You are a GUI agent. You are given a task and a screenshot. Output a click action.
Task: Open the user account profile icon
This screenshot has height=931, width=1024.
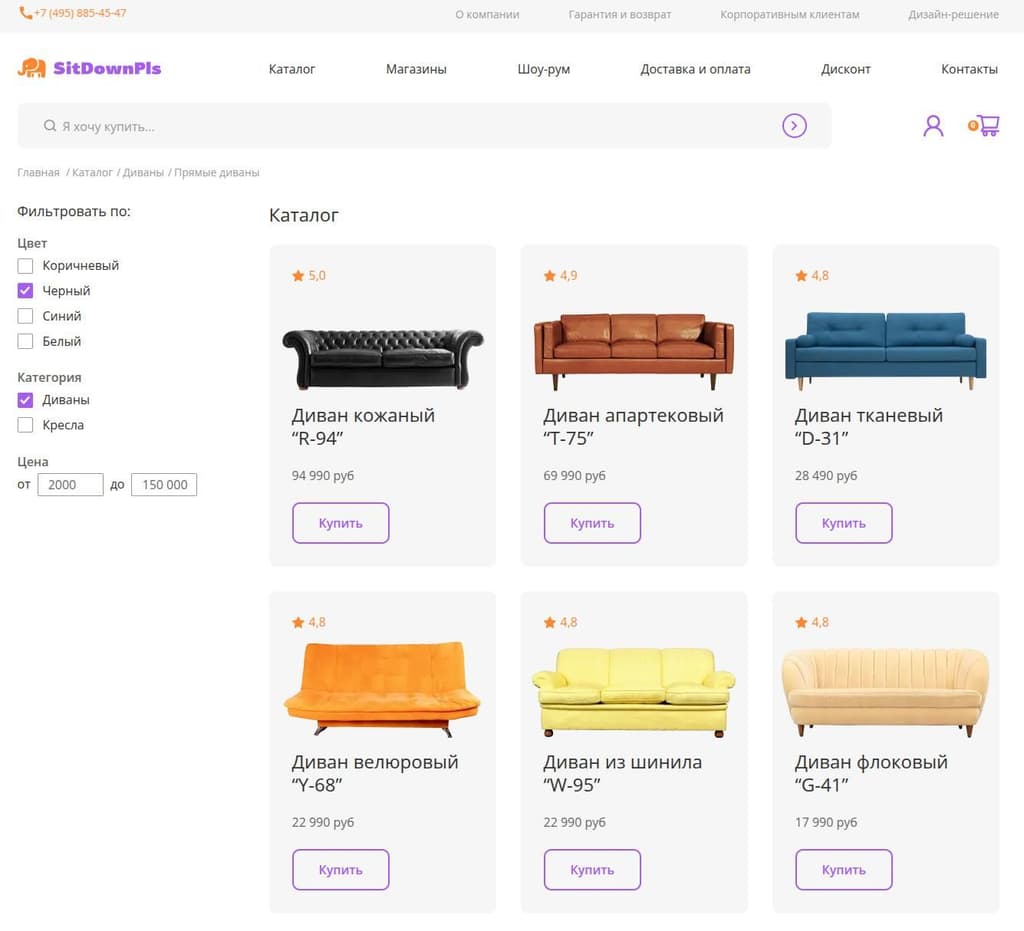[933, 125]
